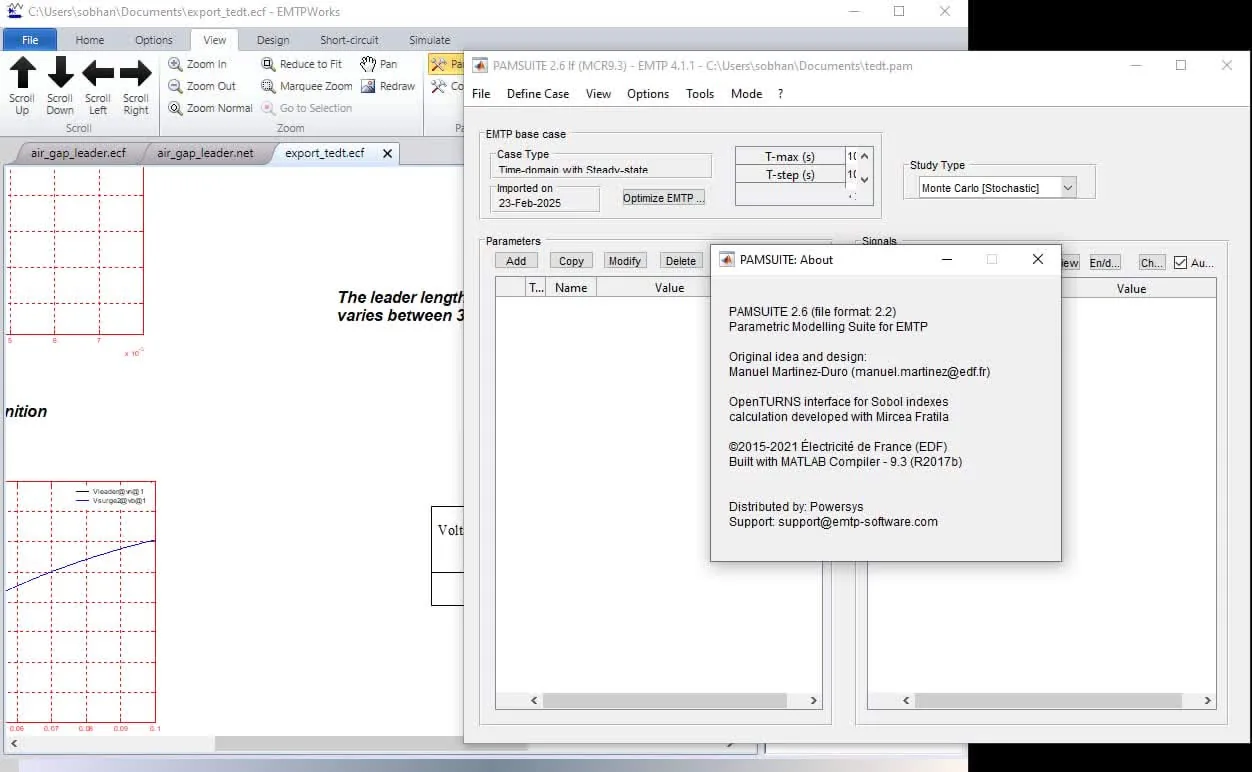Click the Modify parameter button
Viewport: 1252px width, 772px height.
point(624,261)
